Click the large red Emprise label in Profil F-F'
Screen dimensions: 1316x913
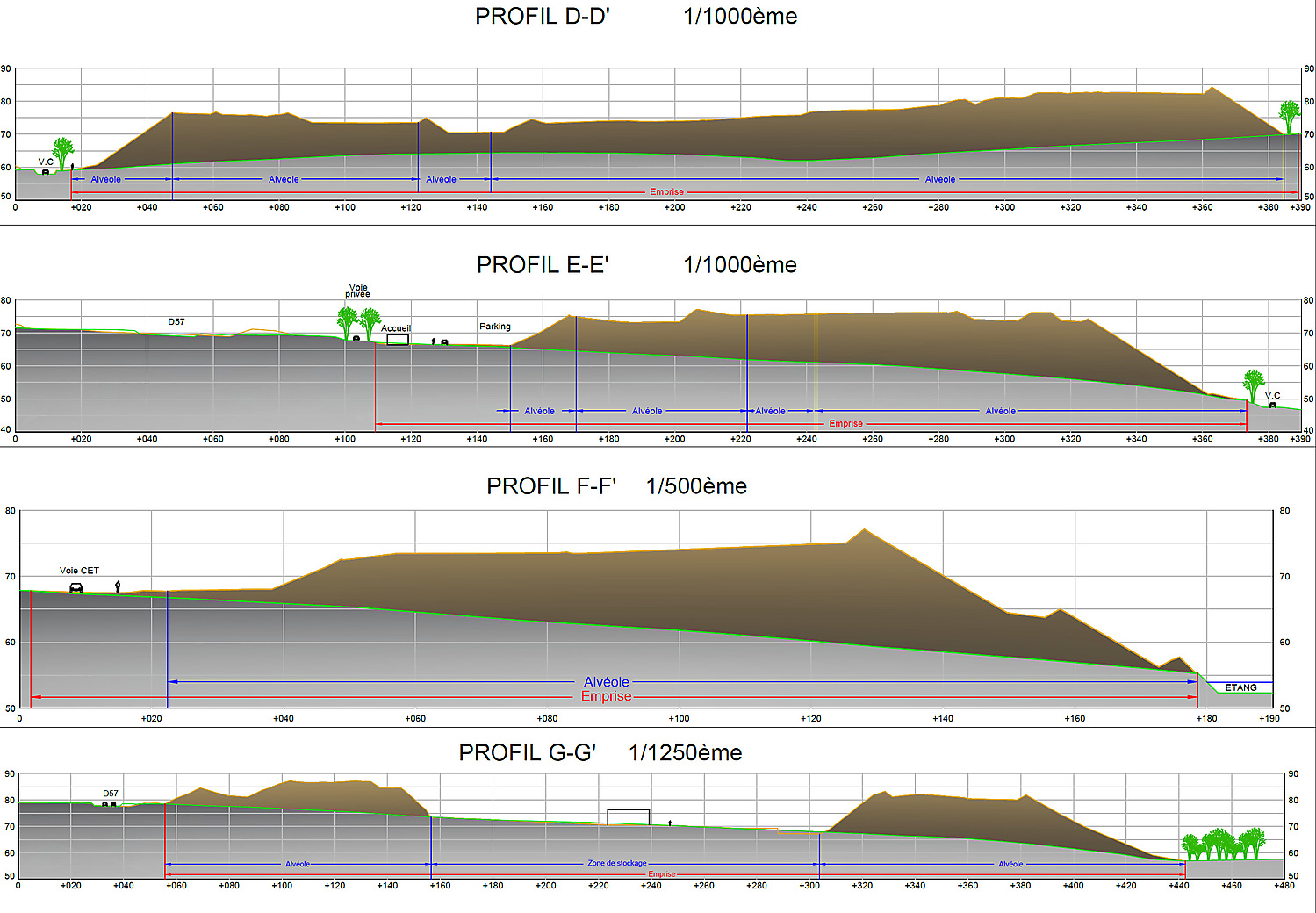(x=606, y=696)
